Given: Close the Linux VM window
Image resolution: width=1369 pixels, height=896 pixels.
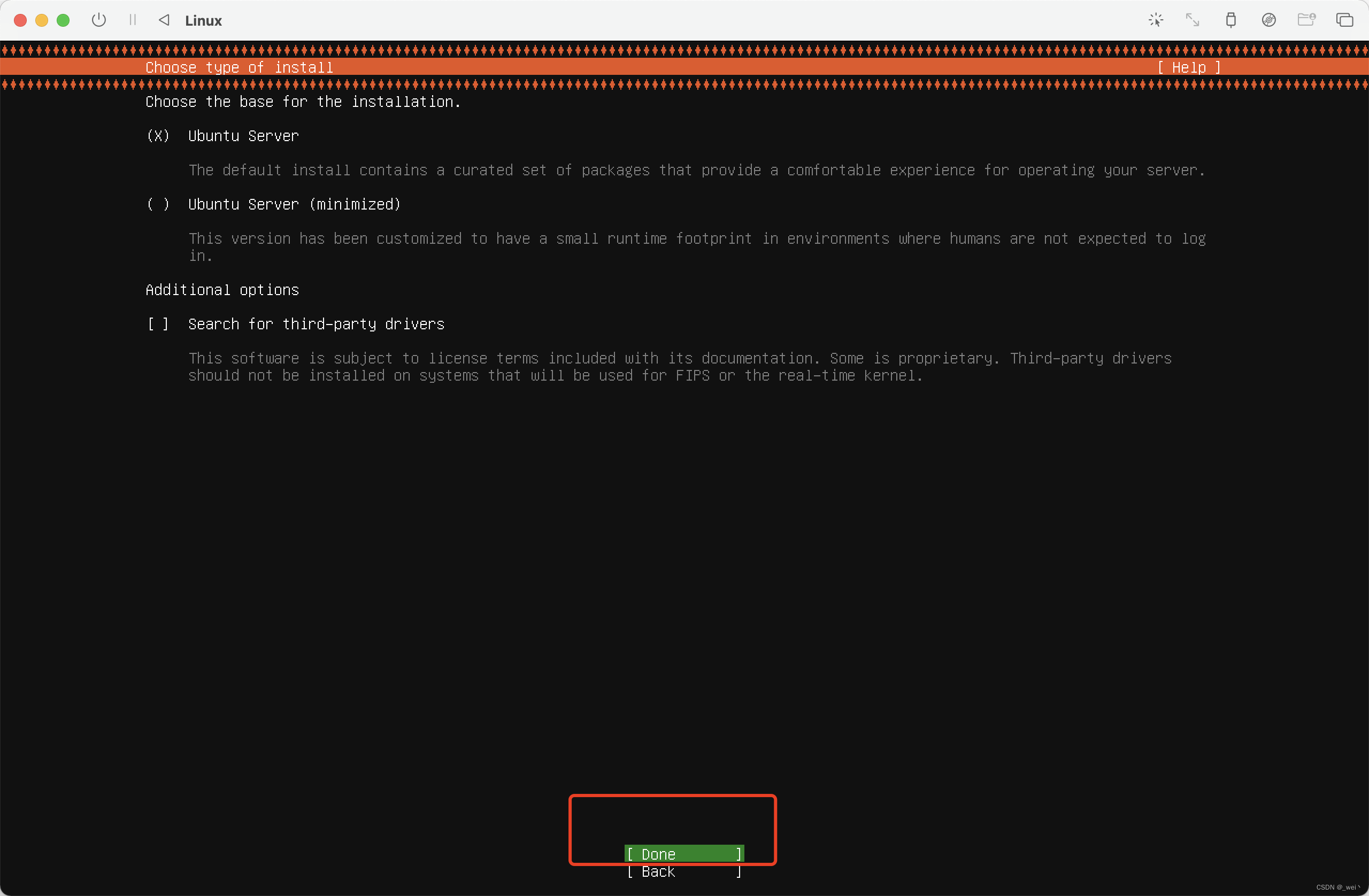Looking at the screenshot, I should pyautogui.click(x=20, y=21).
